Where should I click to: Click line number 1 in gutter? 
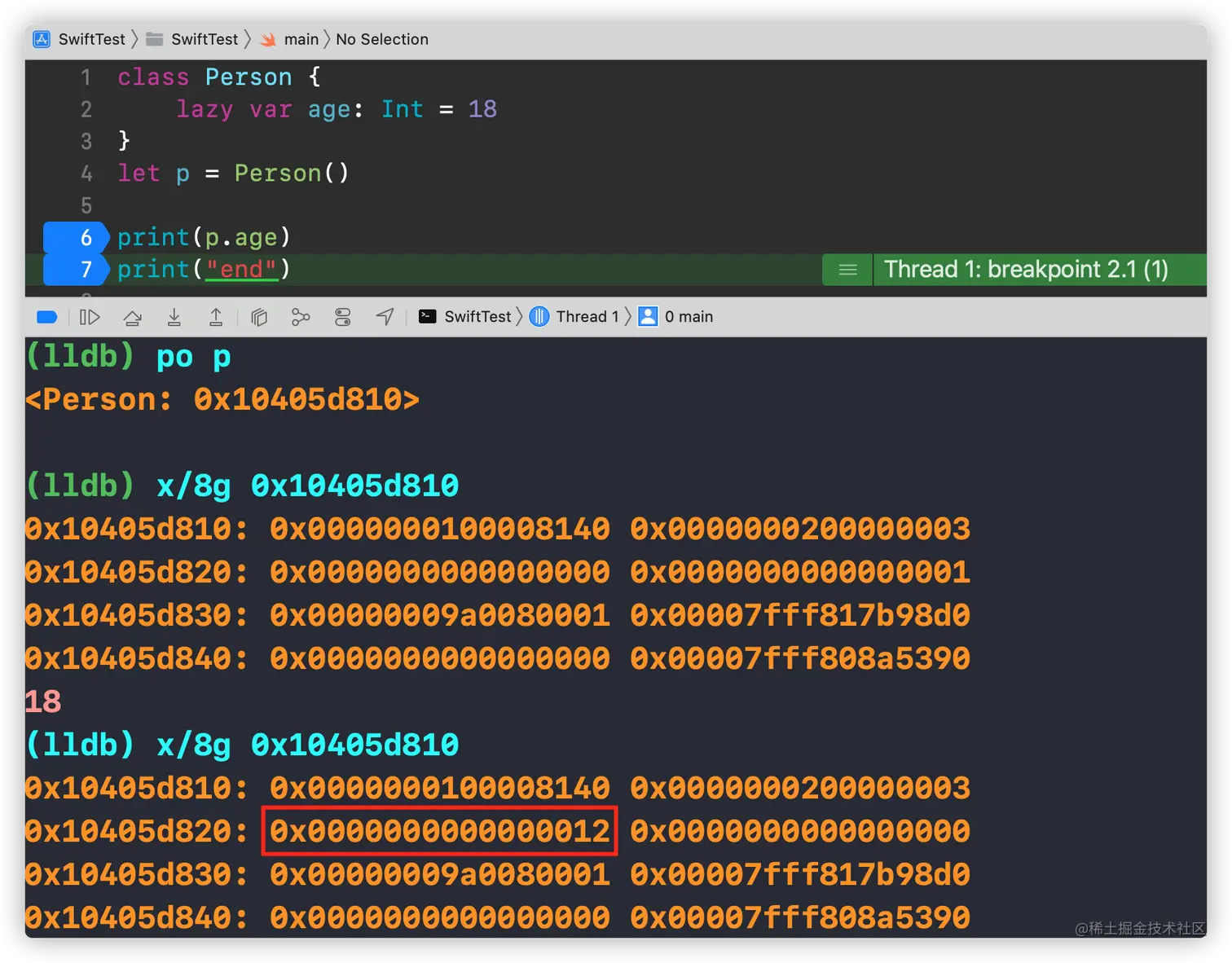(x=86, y=77)
